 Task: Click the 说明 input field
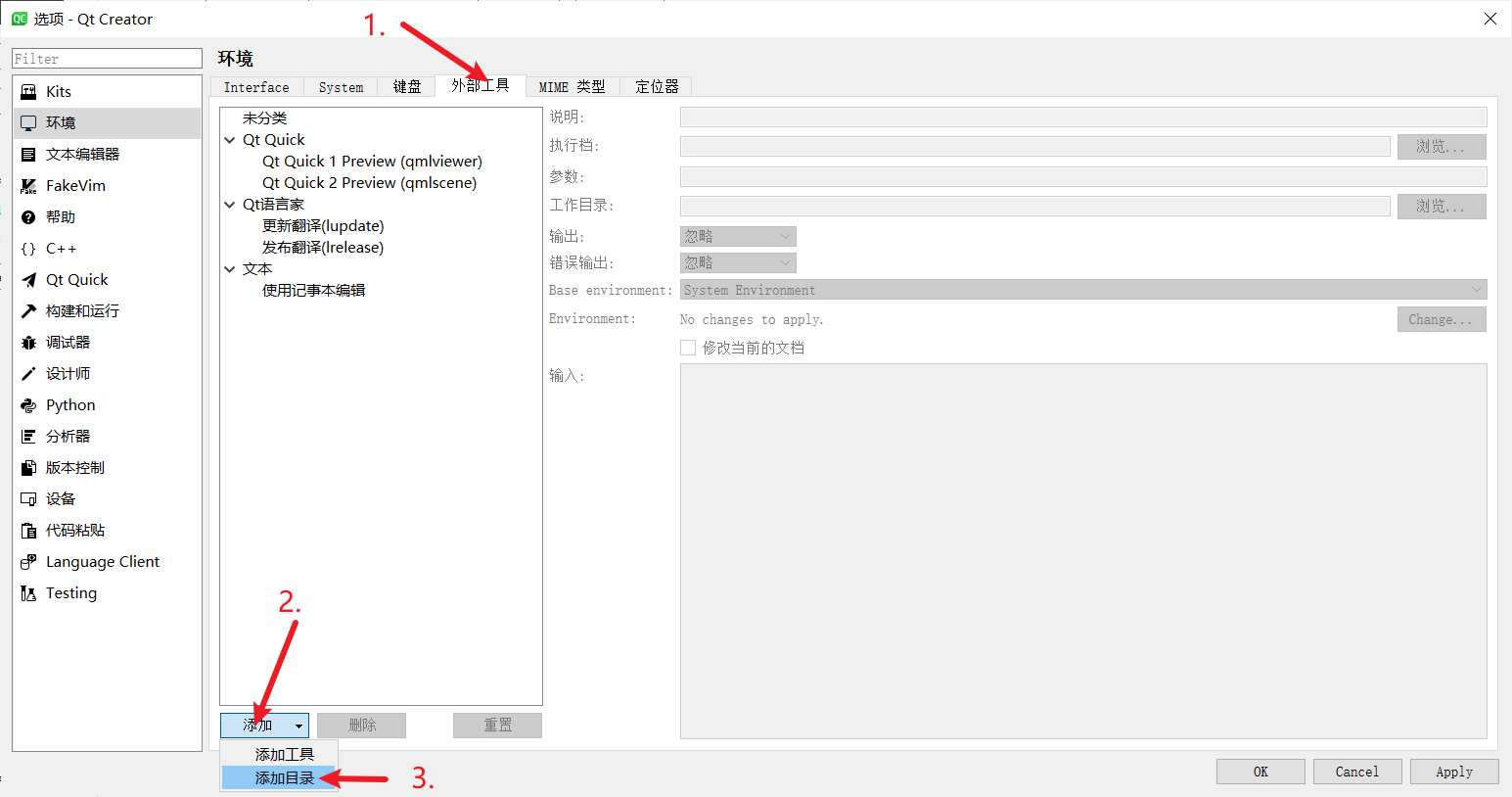[1083, 117]
